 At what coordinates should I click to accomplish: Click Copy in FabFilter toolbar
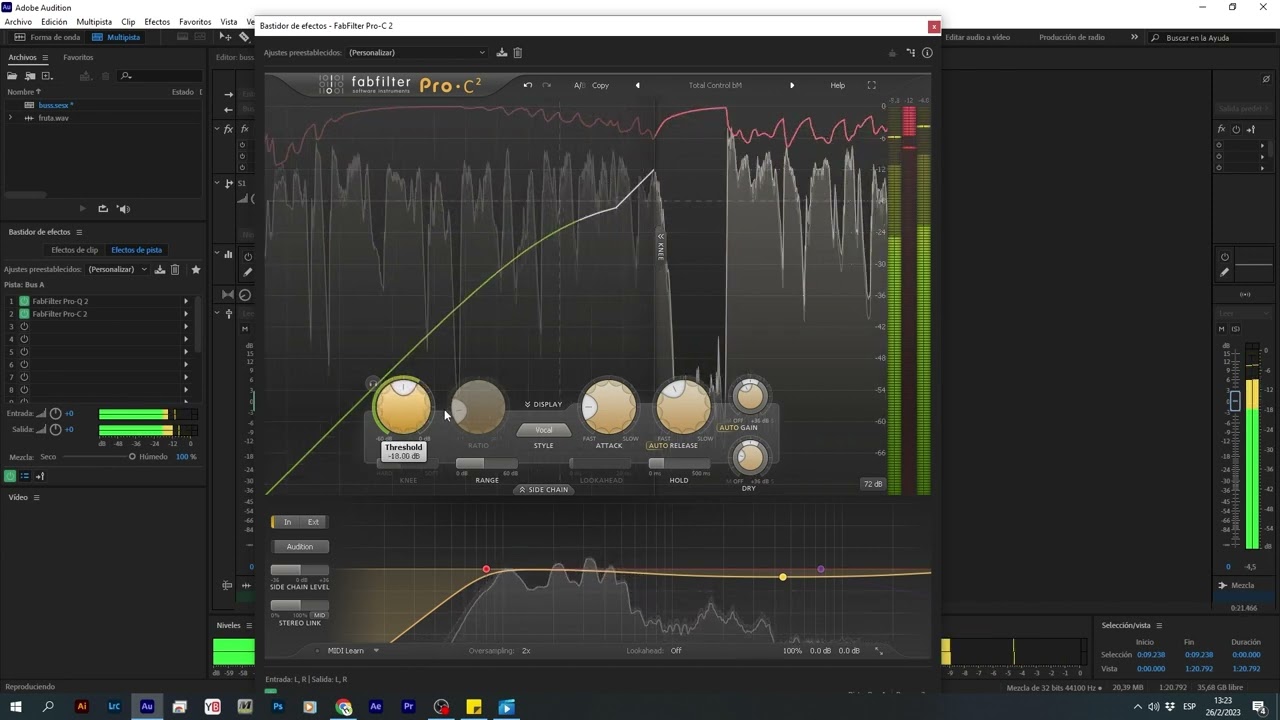click(x=600, y=85)
